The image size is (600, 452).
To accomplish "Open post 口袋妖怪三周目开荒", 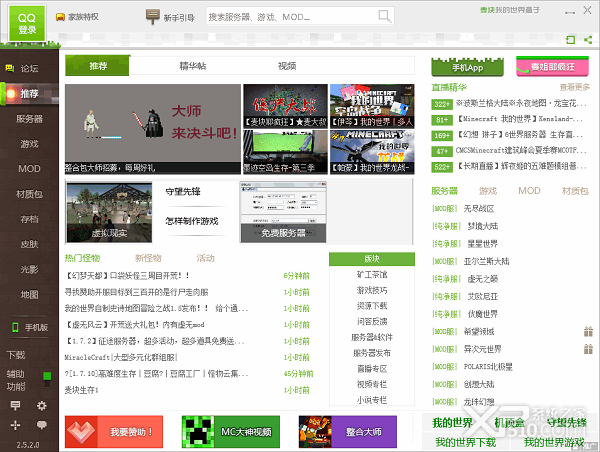I will pyautogui.click(x=128, y=276).
